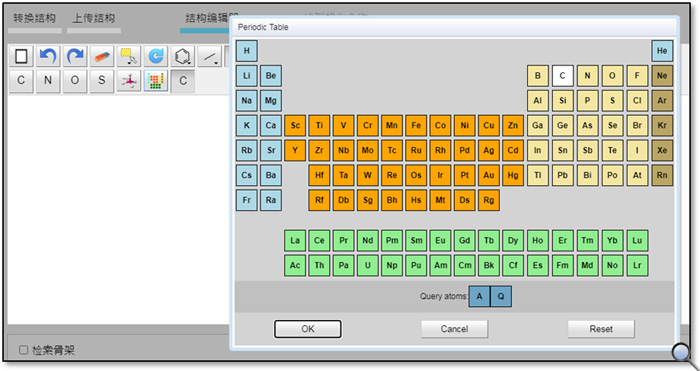Select query atom A
Image resolution: width=700 pixels, height=371 pixels.
tap(479, 296)
